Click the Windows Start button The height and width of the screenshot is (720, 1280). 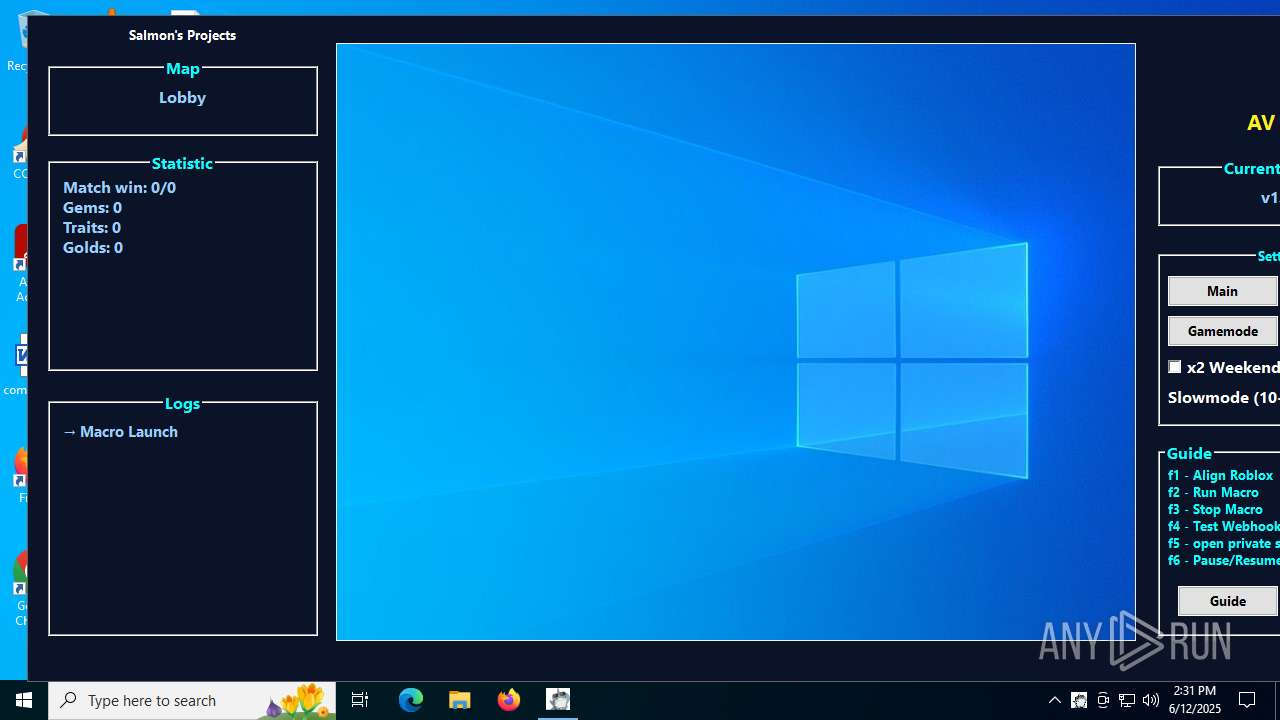pyautogui.click(x=24, y=700)
